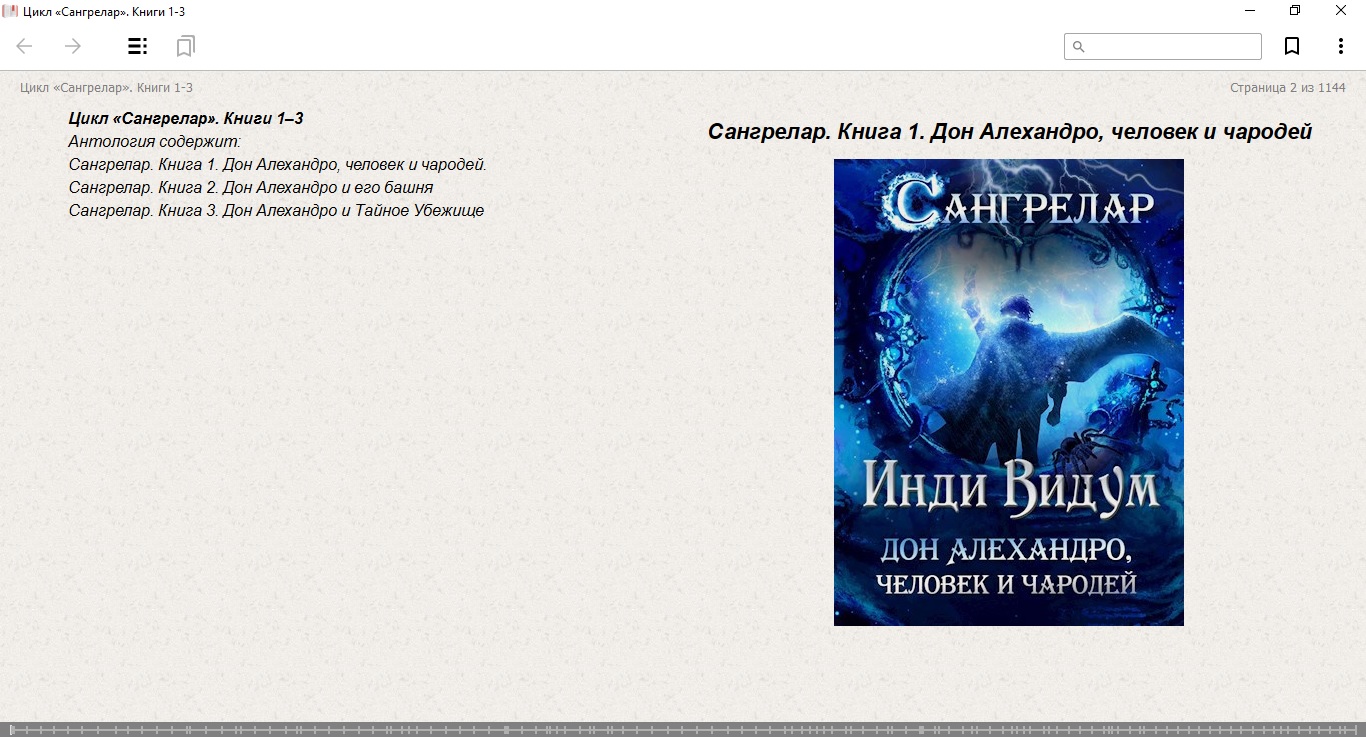Focus the book search input field
Screen dimensions: 1366x737
click(1172, 47)
